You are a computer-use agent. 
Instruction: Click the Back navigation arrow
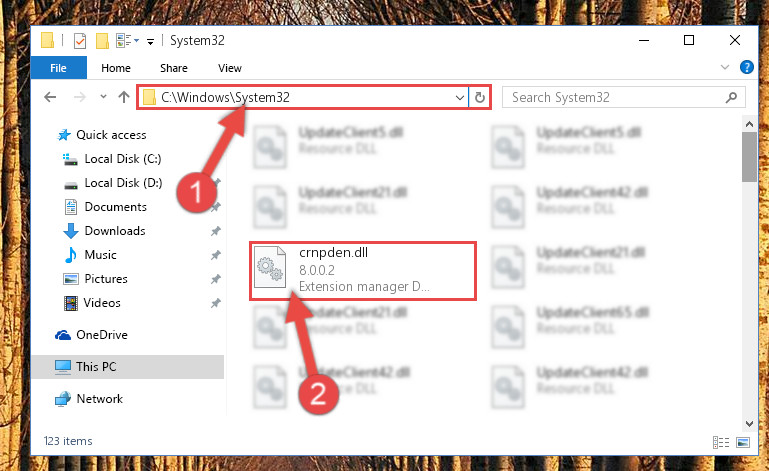coord(50,97)
